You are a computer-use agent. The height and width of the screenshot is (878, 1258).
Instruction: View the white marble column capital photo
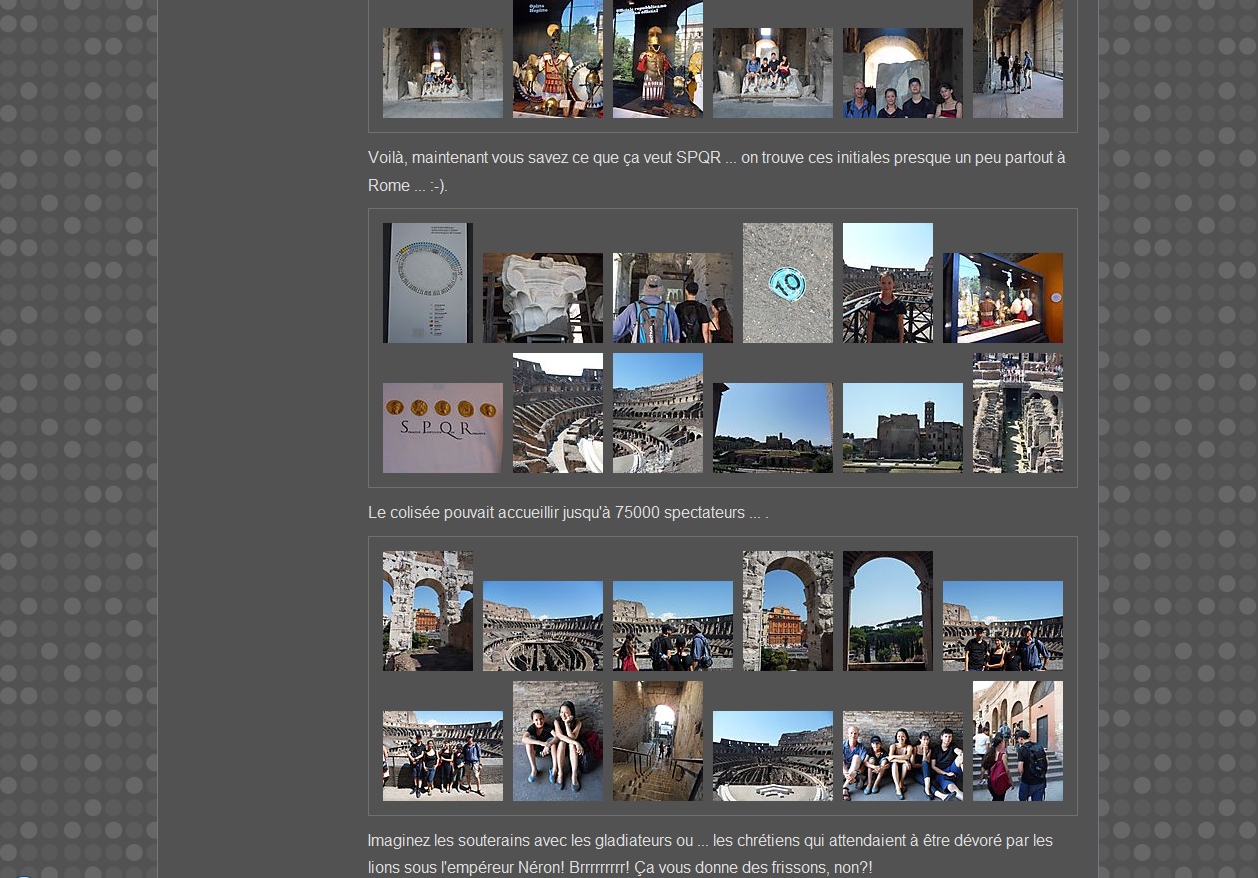[x=542, y=298]
